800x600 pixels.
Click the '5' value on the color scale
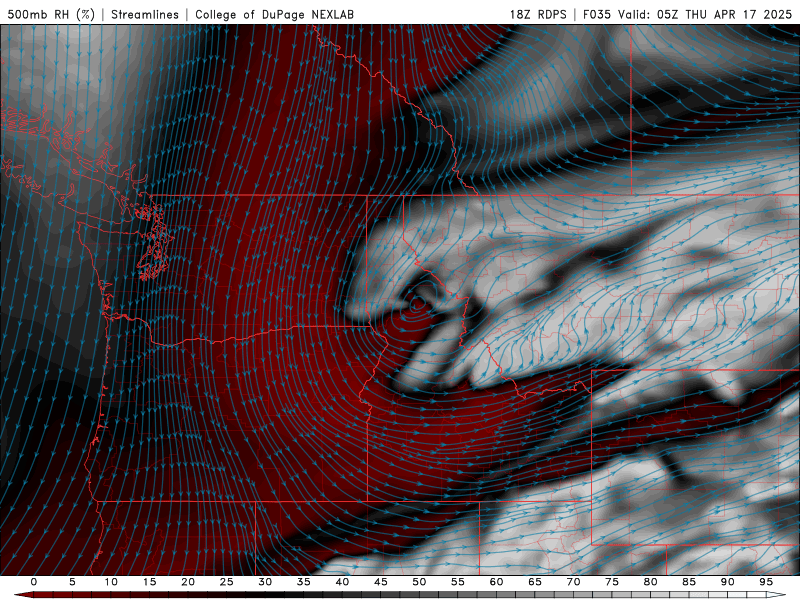(x=72, y=582)
